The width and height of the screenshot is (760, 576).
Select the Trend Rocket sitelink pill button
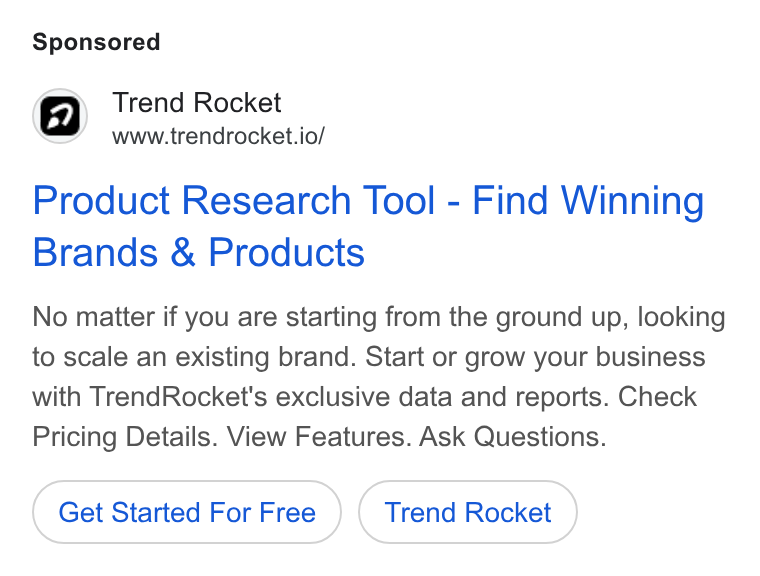tap(468, 512)
